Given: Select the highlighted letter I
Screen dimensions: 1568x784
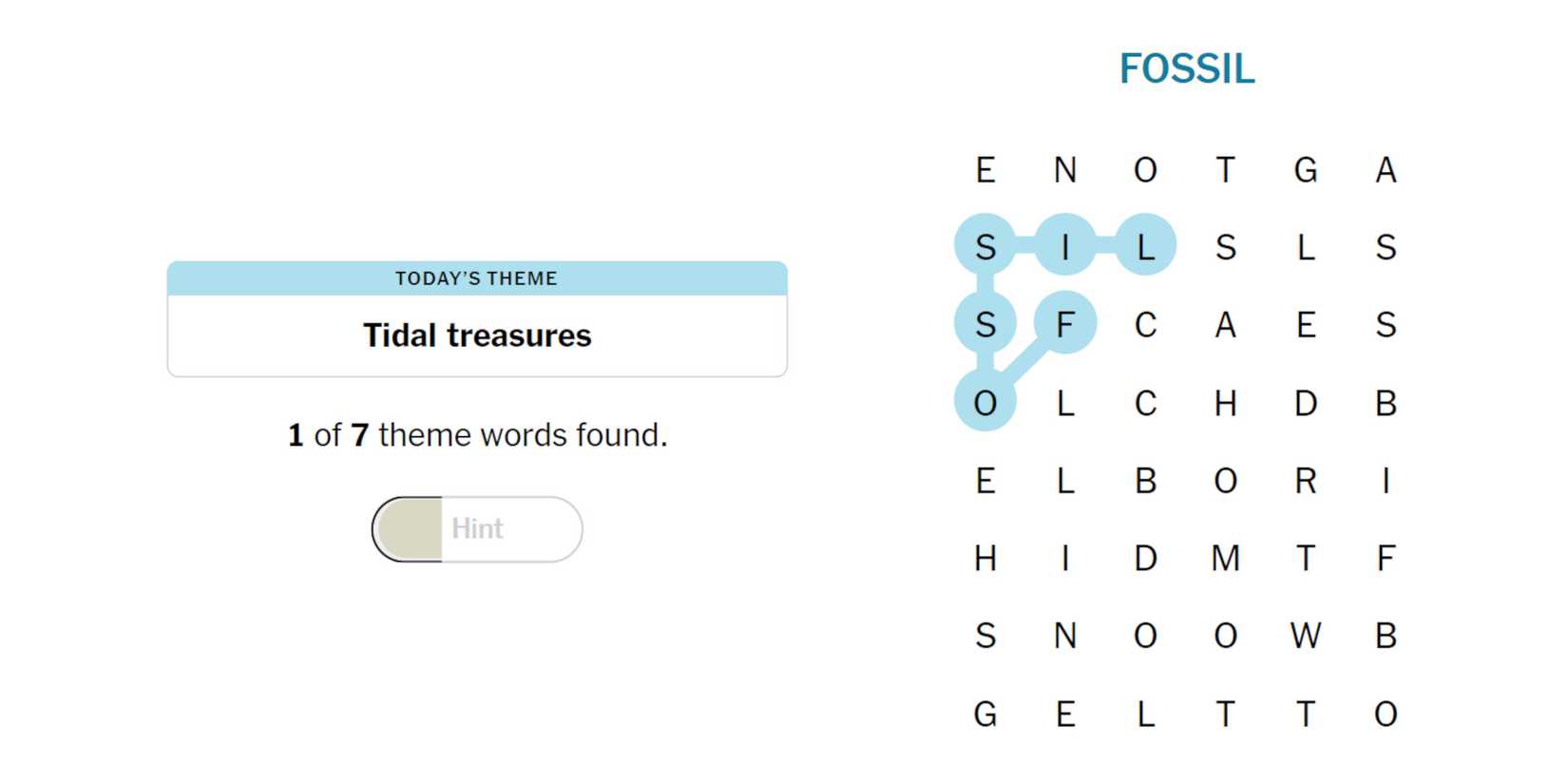Looking at the screenshot, I should click(x=1065, y=247).
